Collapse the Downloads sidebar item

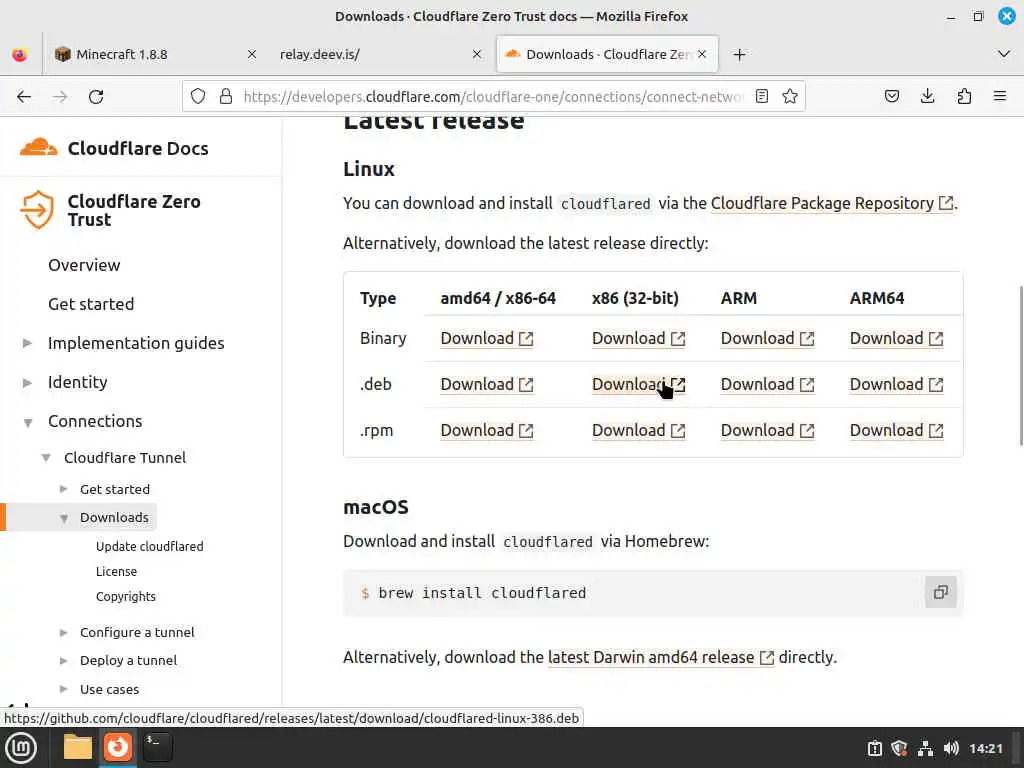64,518
